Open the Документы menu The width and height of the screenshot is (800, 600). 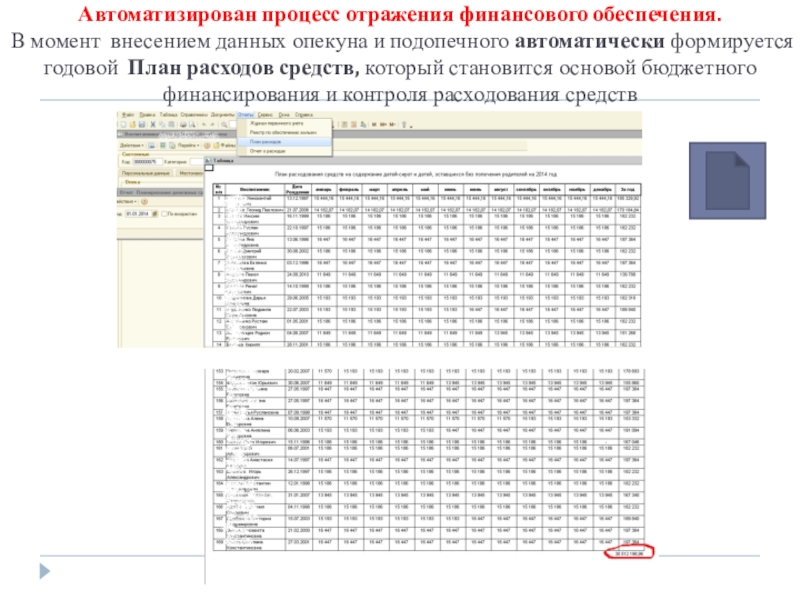(x=223, y=115)
